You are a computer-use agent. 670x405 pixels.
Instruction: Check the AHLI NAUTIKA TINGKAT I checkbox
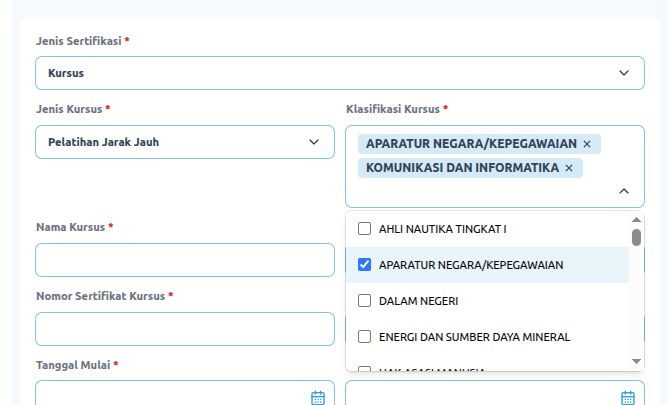(x=365, y=228)
